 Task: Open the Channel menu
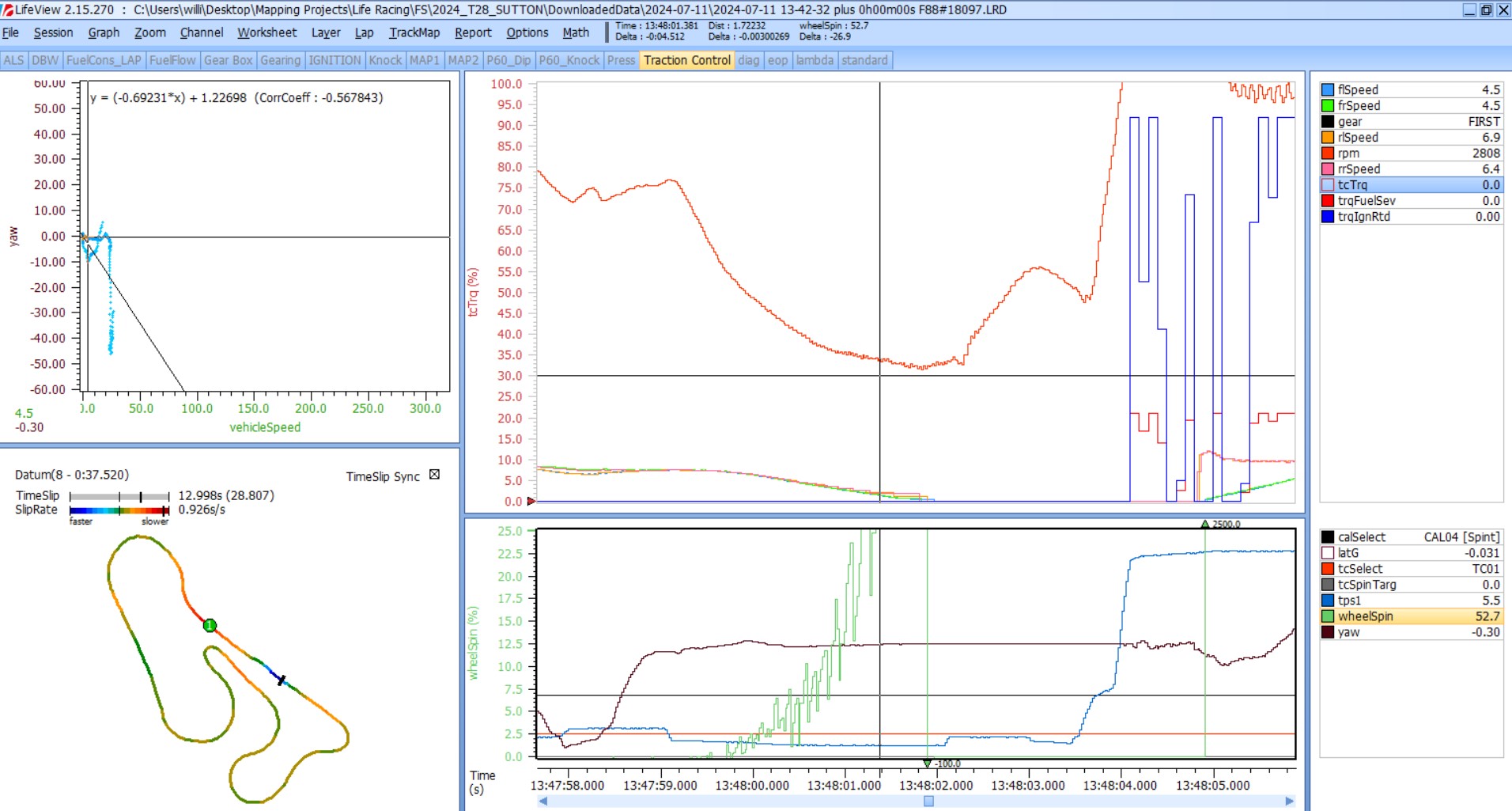click(201, 32)
